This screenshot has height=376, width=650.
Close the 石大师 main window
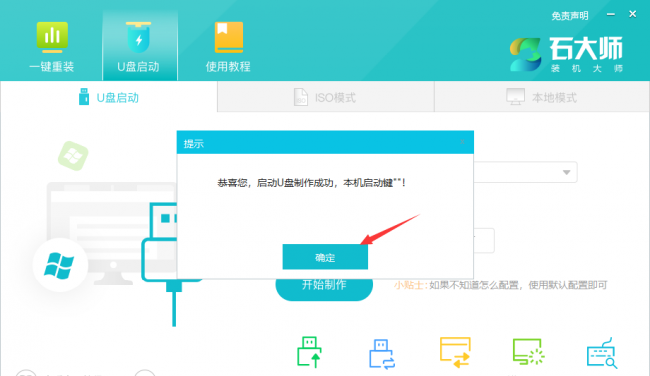tap(633, 14)
